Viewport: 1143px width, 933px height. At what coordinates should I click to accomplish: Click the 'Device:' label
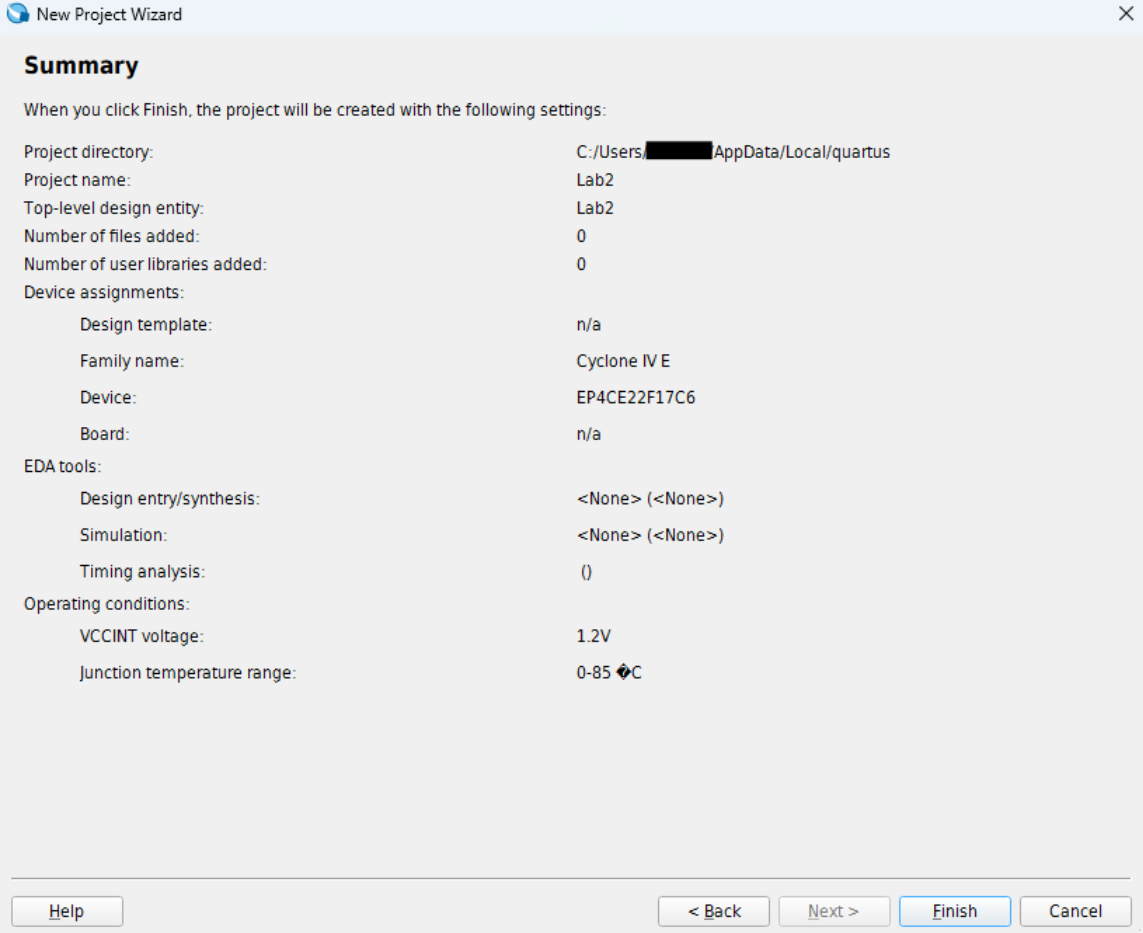[x=108, y=397]
